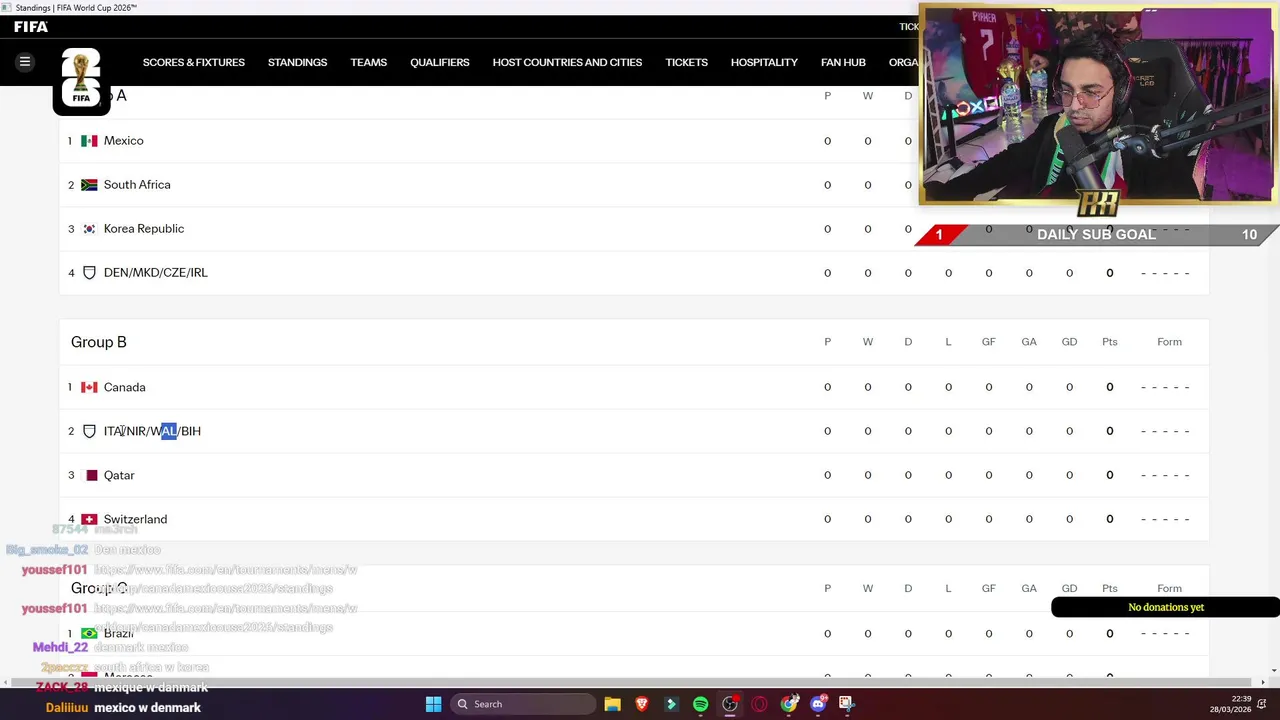
Task: Launch Brave browser from the taskbar
Action: point(642,704)
